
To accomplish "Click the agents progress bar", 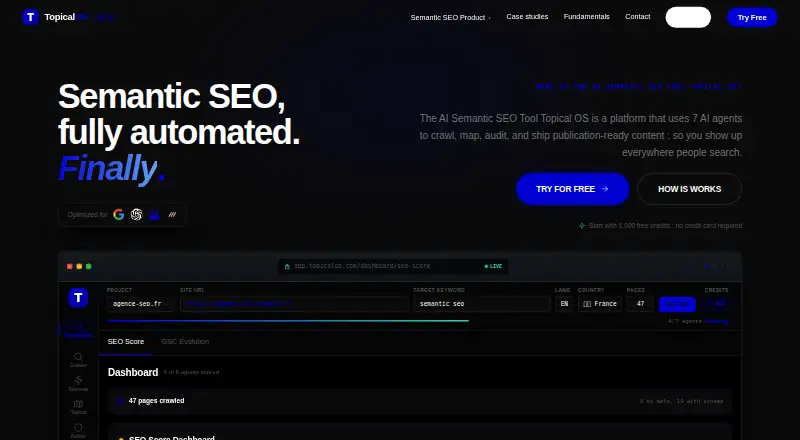I will click(x=288, y=321).
